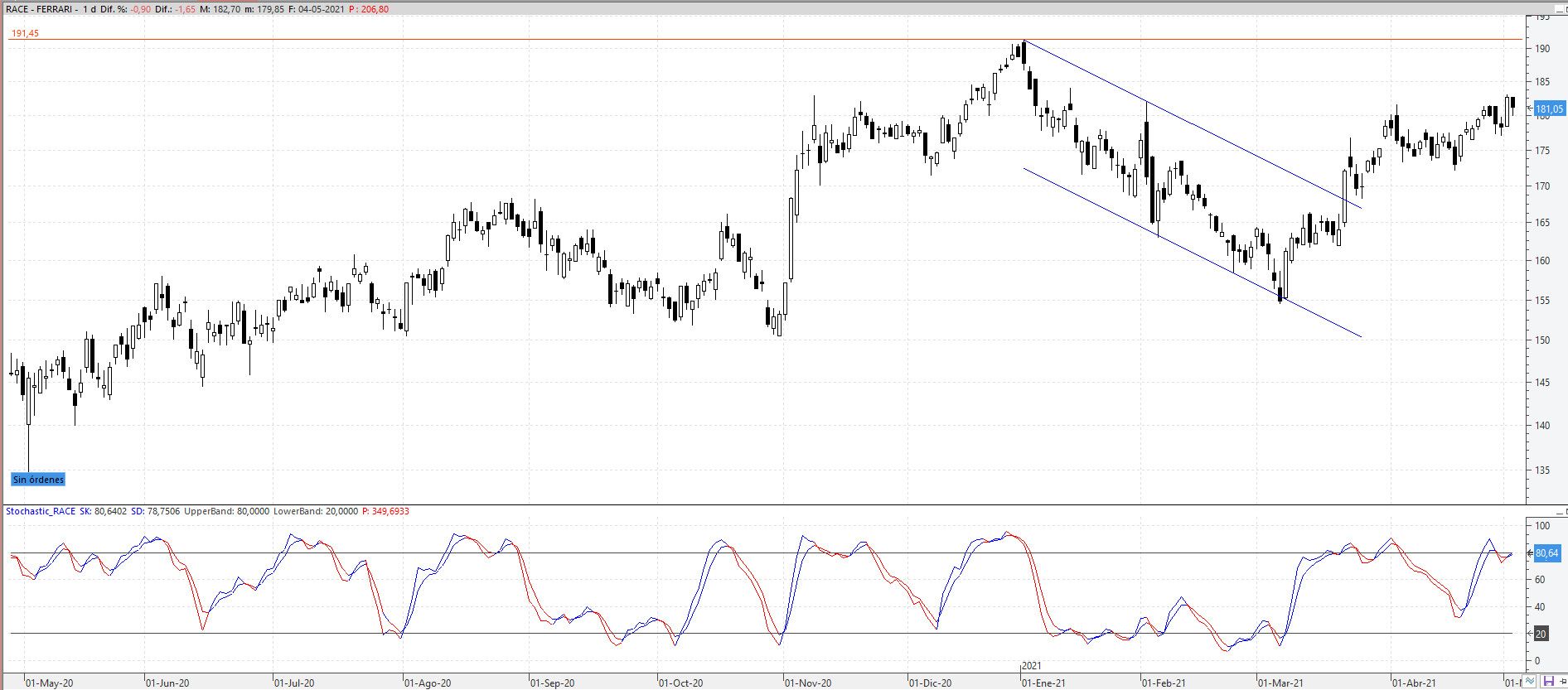Click the 181,05 current price tag
This screenshot has height=690, width=1568.
[x=1549, y=109]
